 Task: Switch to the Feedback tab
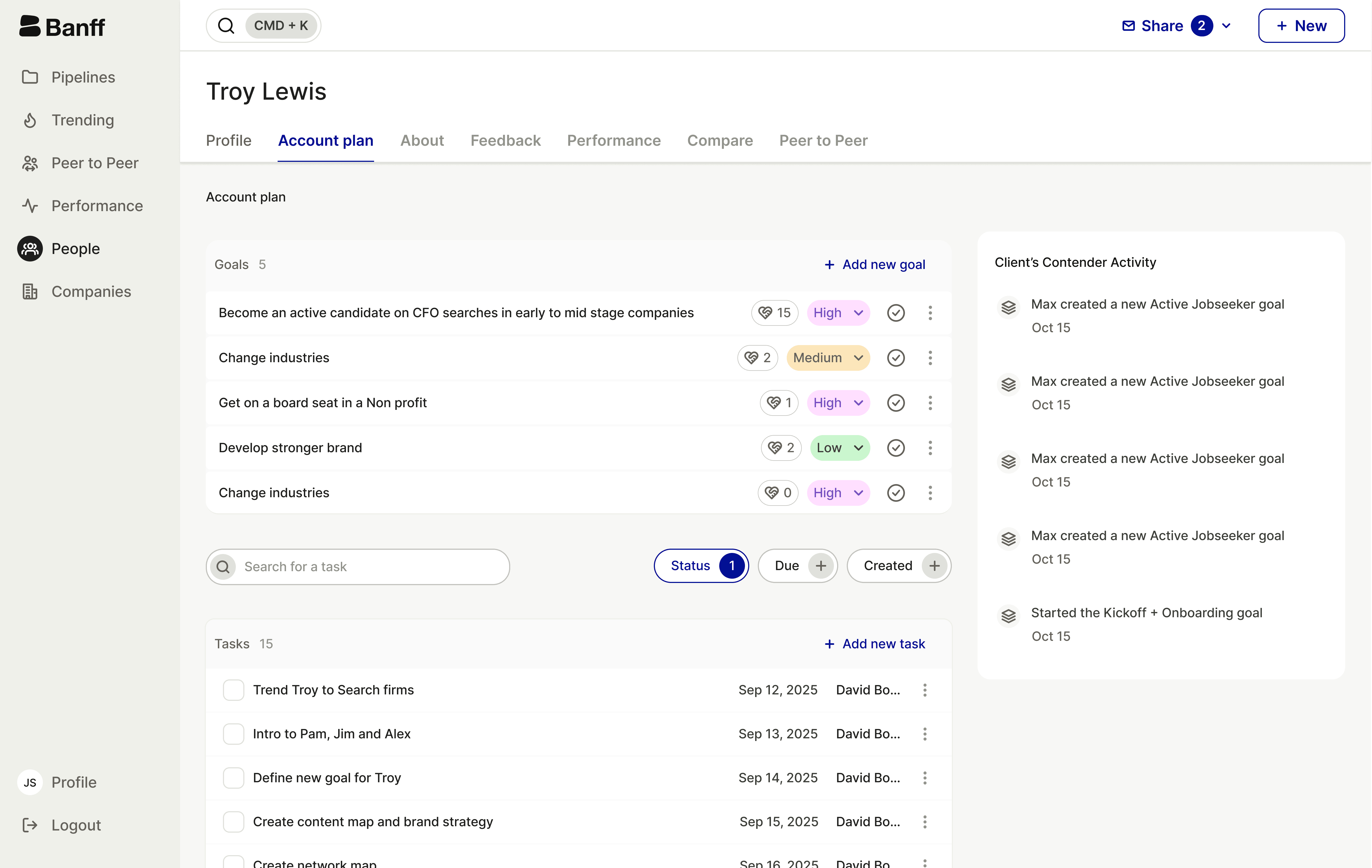pyautogui.click(x=505, y=141)
